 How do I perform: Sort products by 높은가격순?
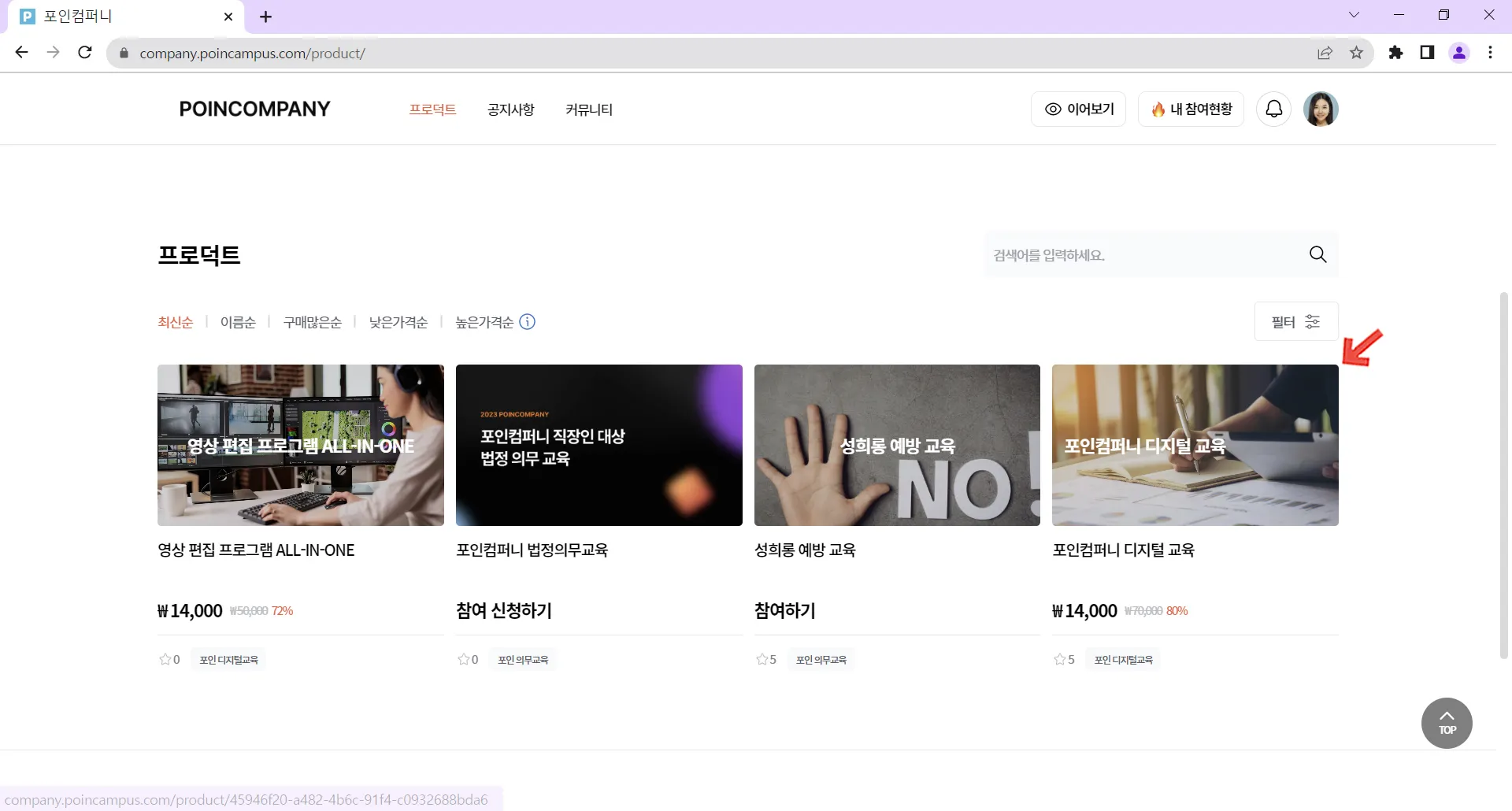pyautogui.click(x=484, y=322)
